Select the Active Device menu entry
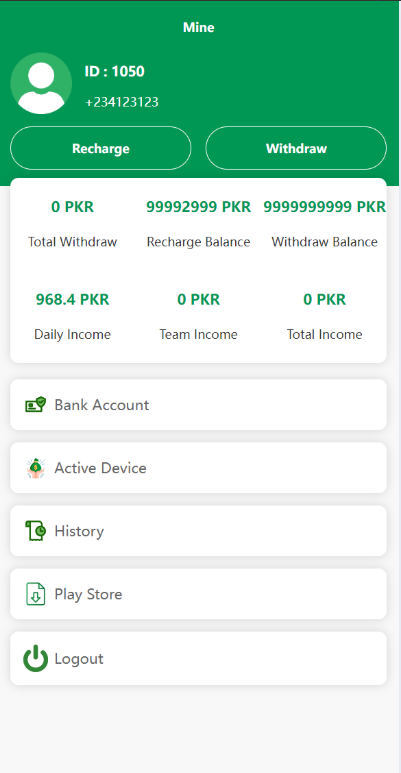 (x=198, y=468)
